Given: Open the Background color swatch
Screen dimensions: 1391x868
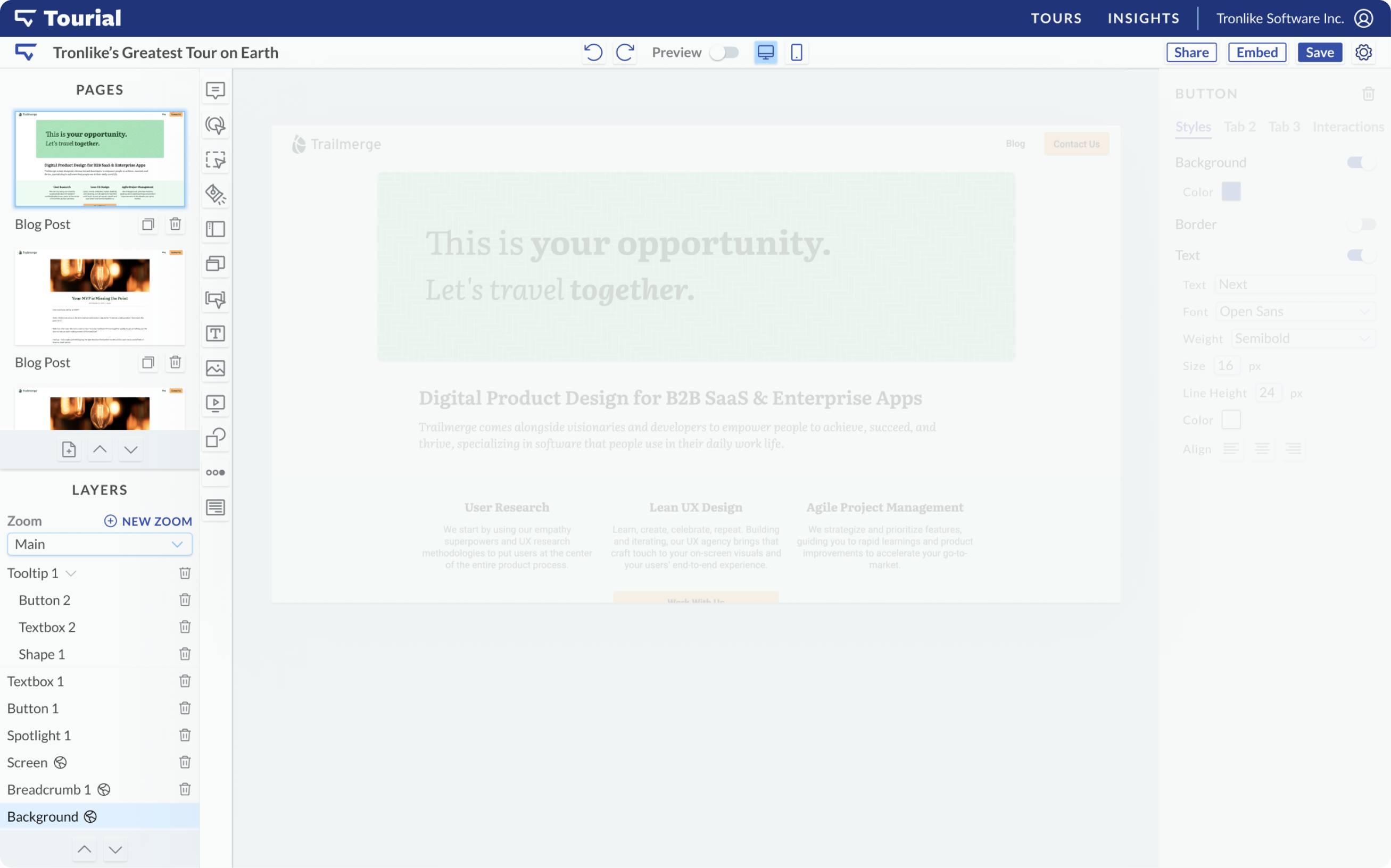Looking at the screenshot, I should pyautogui.click(x=1231, y=192).
